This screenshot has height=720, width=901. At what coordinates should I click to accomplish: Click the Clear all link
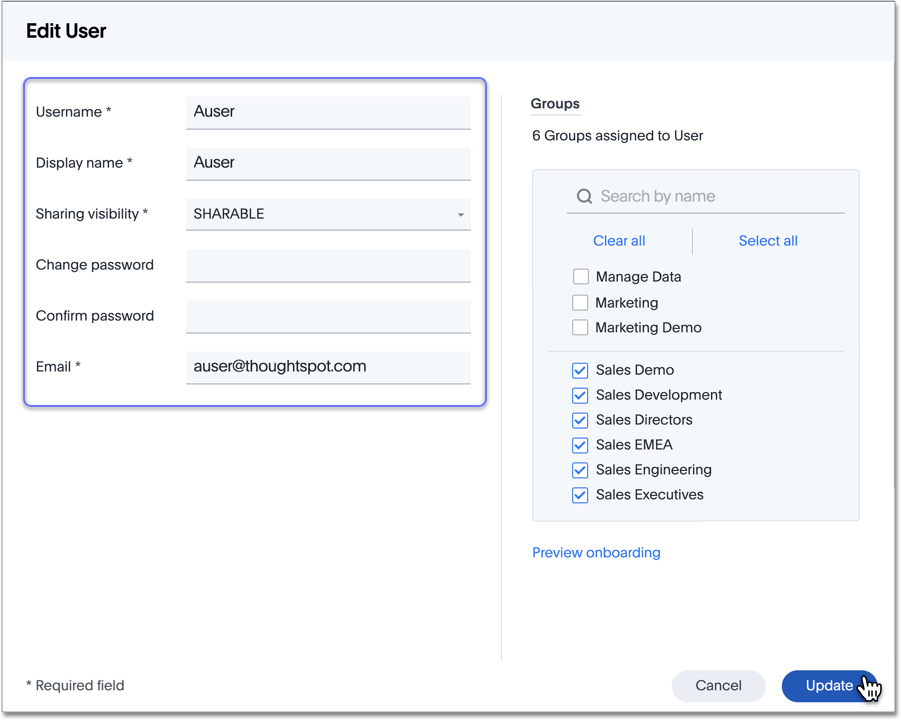pyautogui.click(x=619, y=241)
